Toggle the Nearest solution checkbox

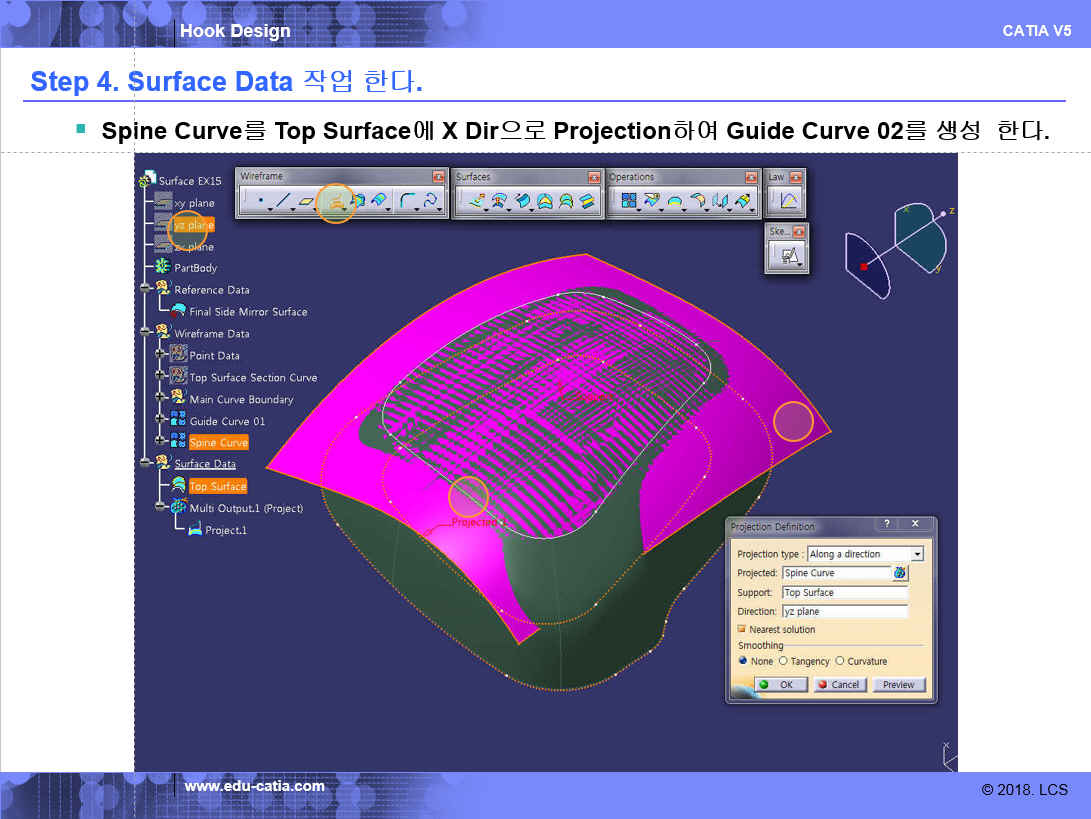[742, 629]
